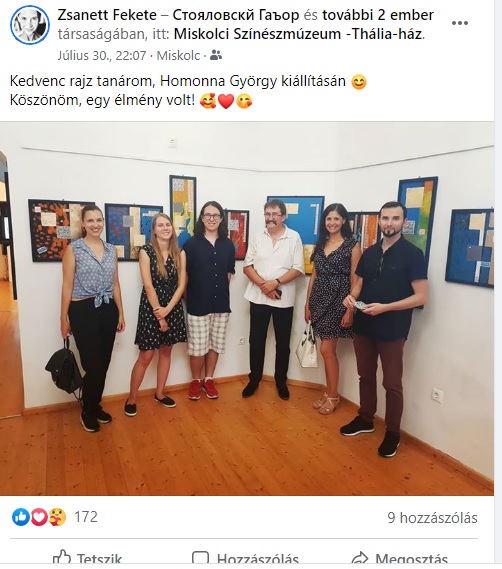502x569 pixels.
Task: Show the 172 reactions list
Action: (x=86, y=517)
